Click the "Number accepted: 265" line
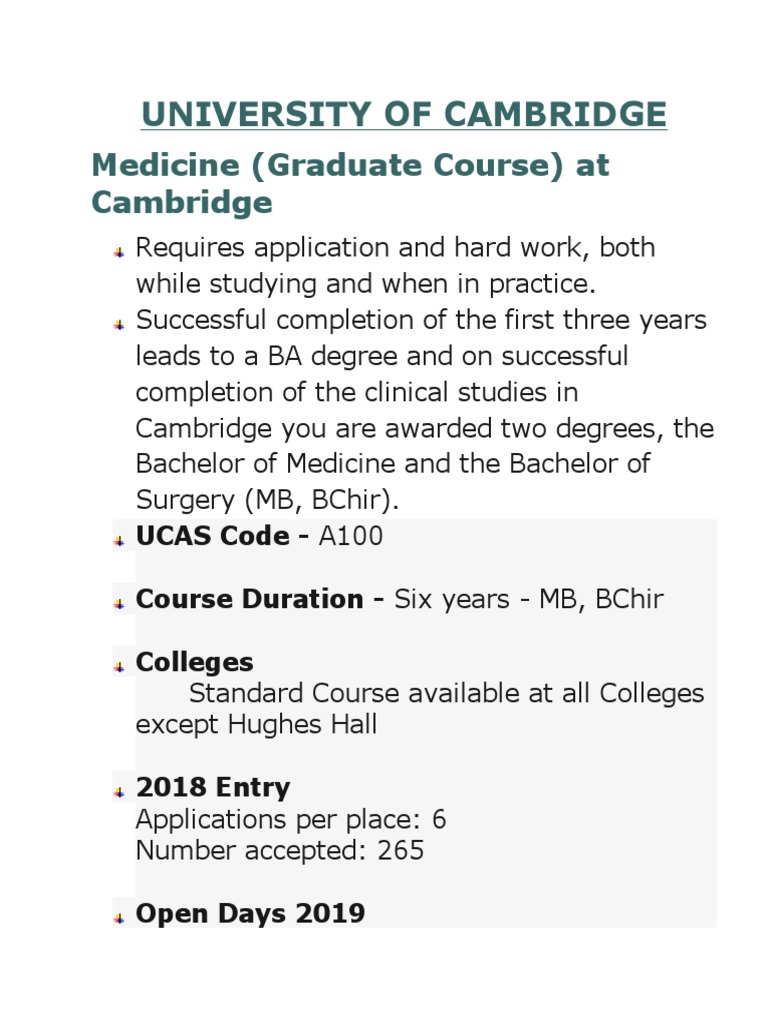 [279, 851]
